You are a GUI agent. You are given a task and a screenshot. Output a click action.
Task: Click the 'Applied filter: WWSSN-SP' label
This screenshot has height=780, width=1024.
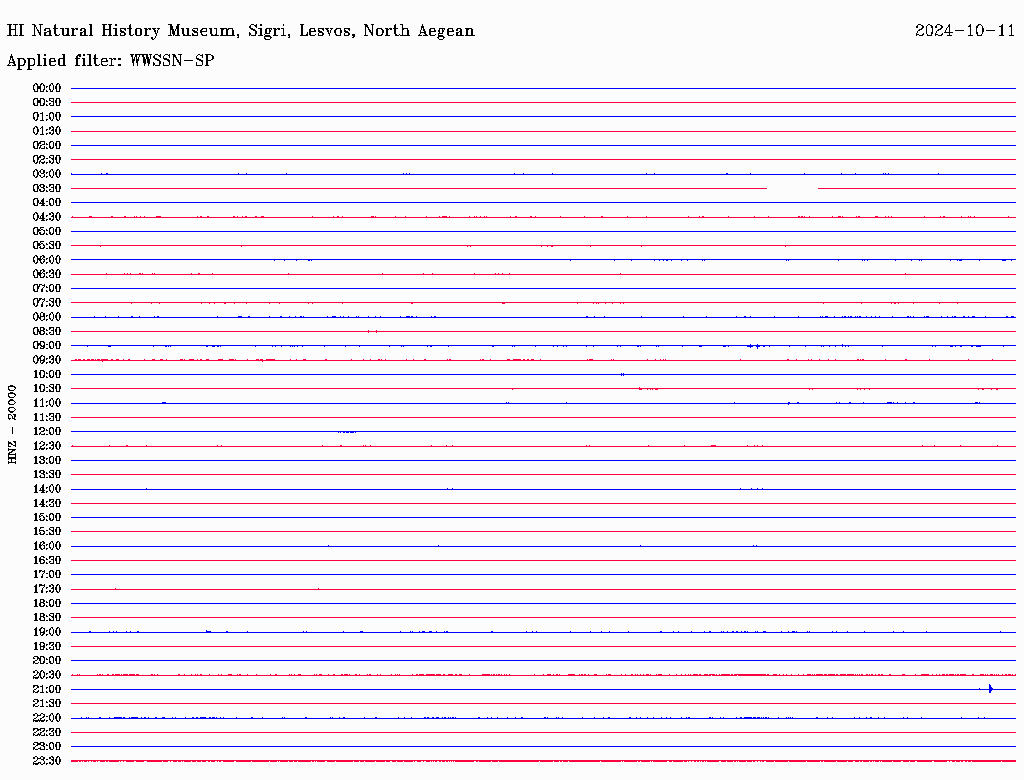tap(110, 61)
